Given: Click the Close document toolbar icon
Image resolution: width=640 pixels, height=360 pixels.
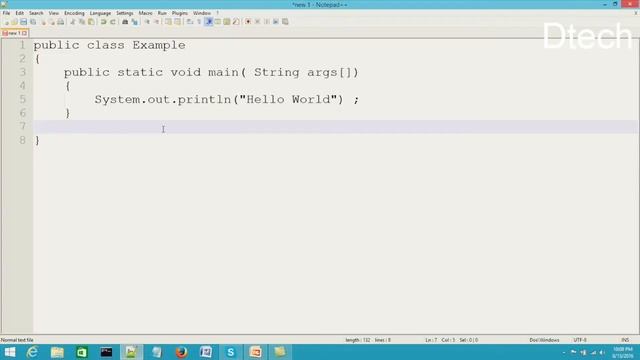Looking at the screenshot, I should tap(43, 22).
